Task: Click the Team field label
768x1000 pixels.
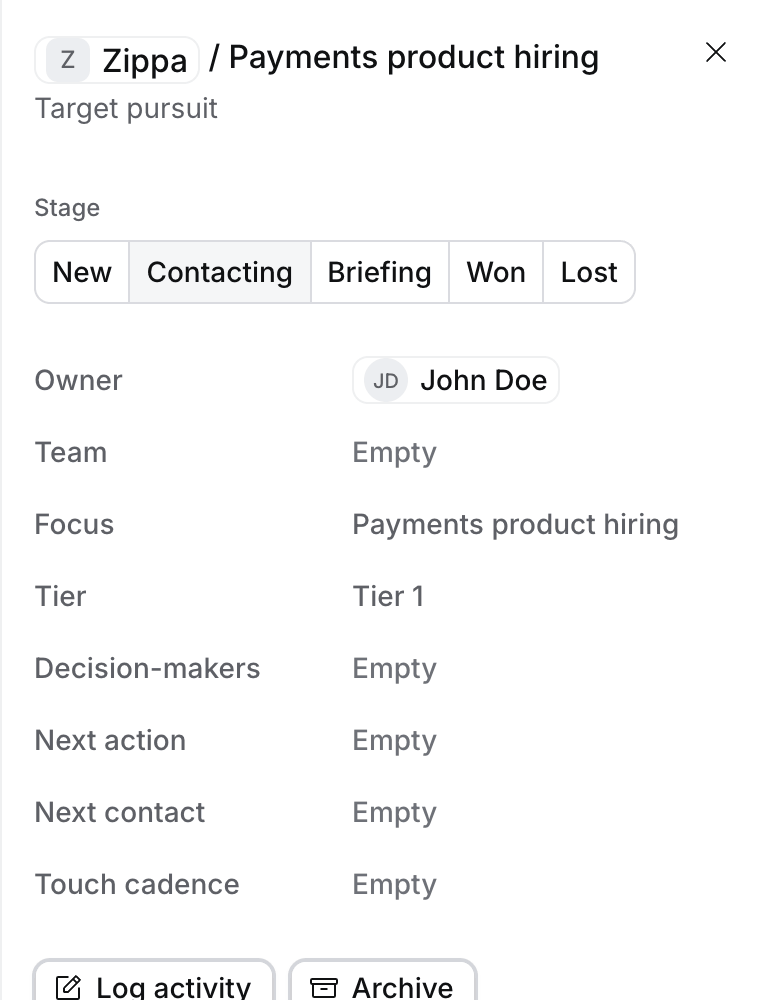Action: pyautogui.click(x=71, y=453)
